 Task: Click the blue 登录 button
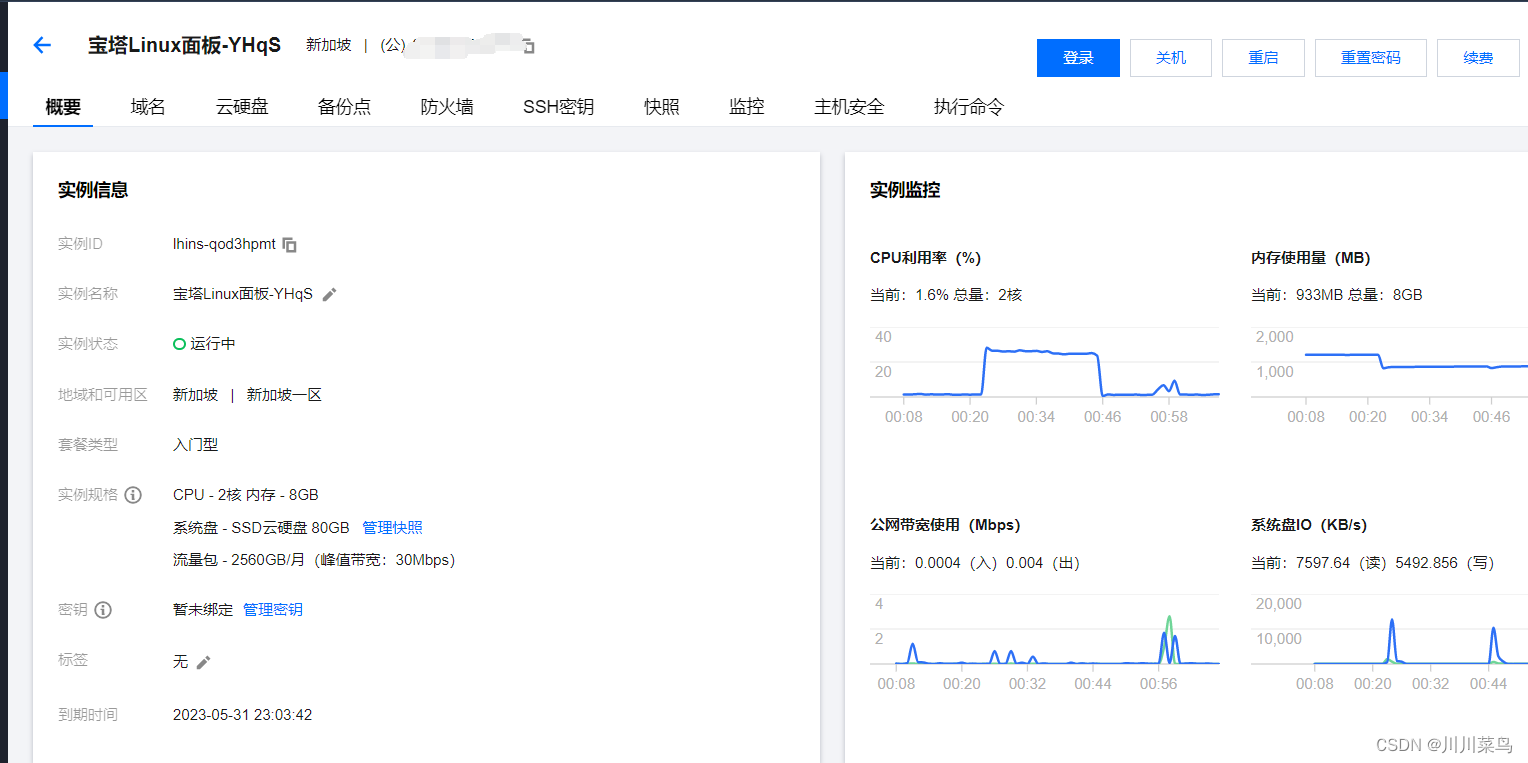coord(1078,58)
